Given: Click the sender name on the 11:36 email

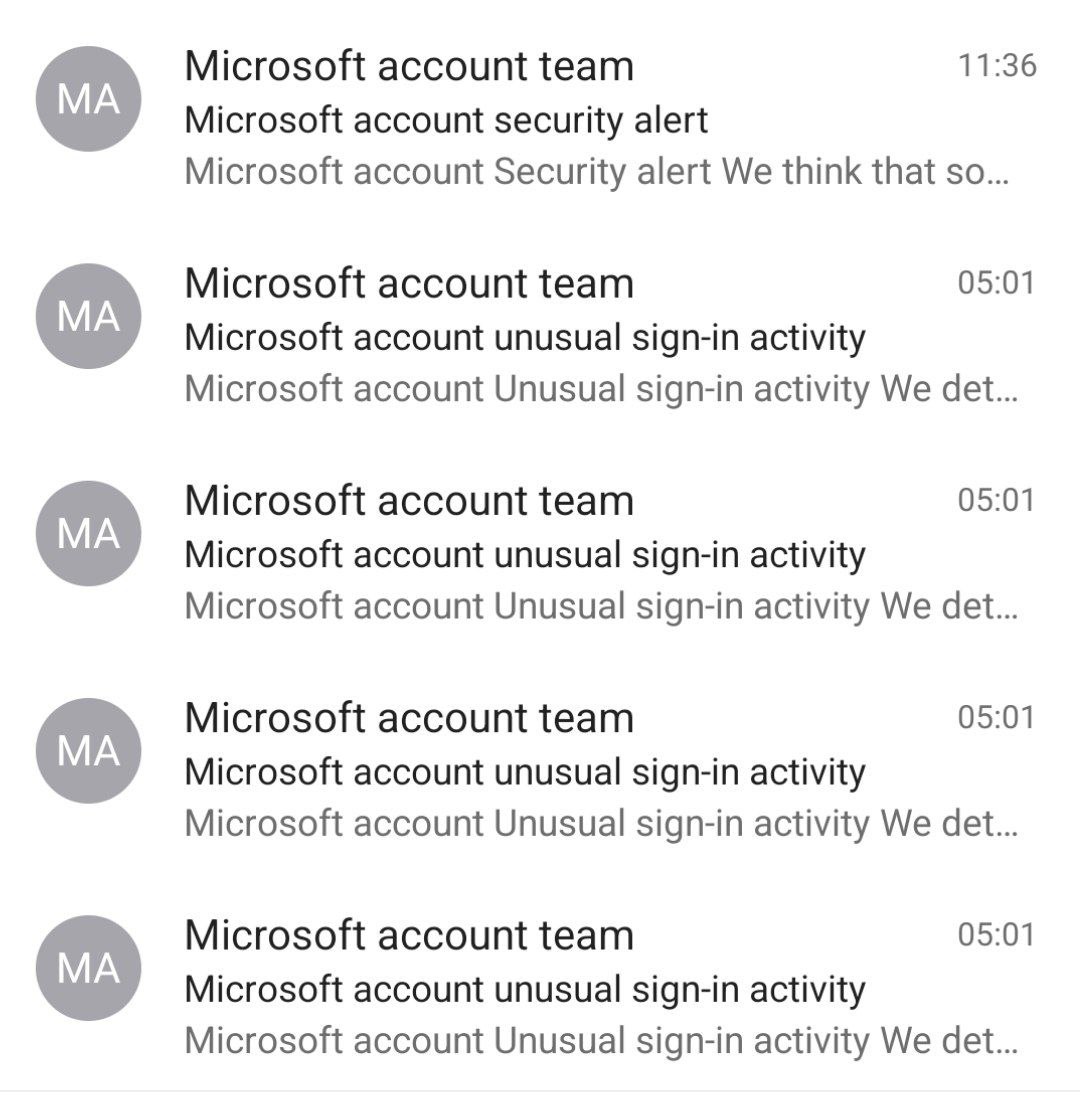Looking at the screenshot, I should point(409,66).
